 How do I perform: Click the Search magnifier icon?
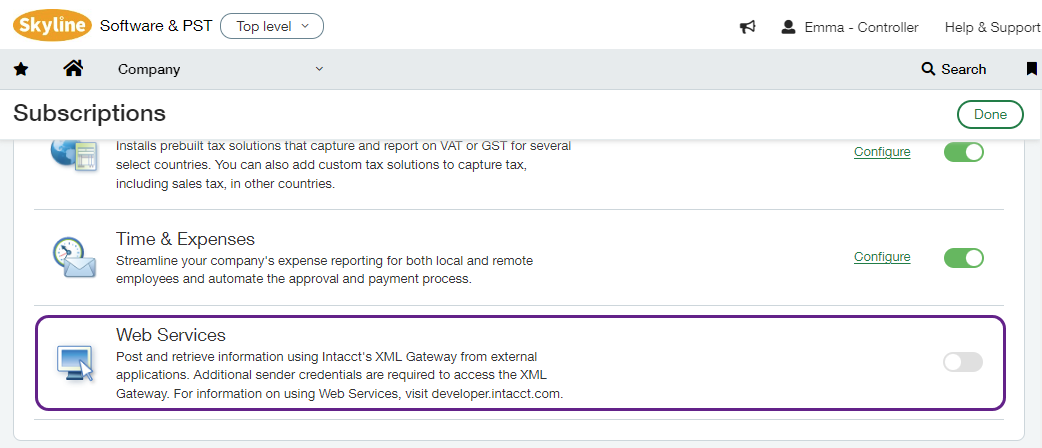[928, 69]
